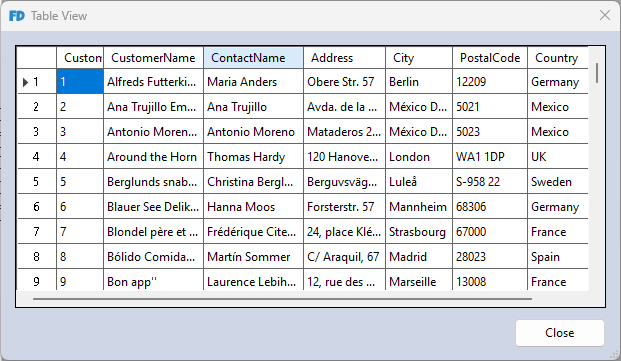Click the PostalCode column header
Screen dimensions: 621x361
pyautogui.click(x=490, y=58)
